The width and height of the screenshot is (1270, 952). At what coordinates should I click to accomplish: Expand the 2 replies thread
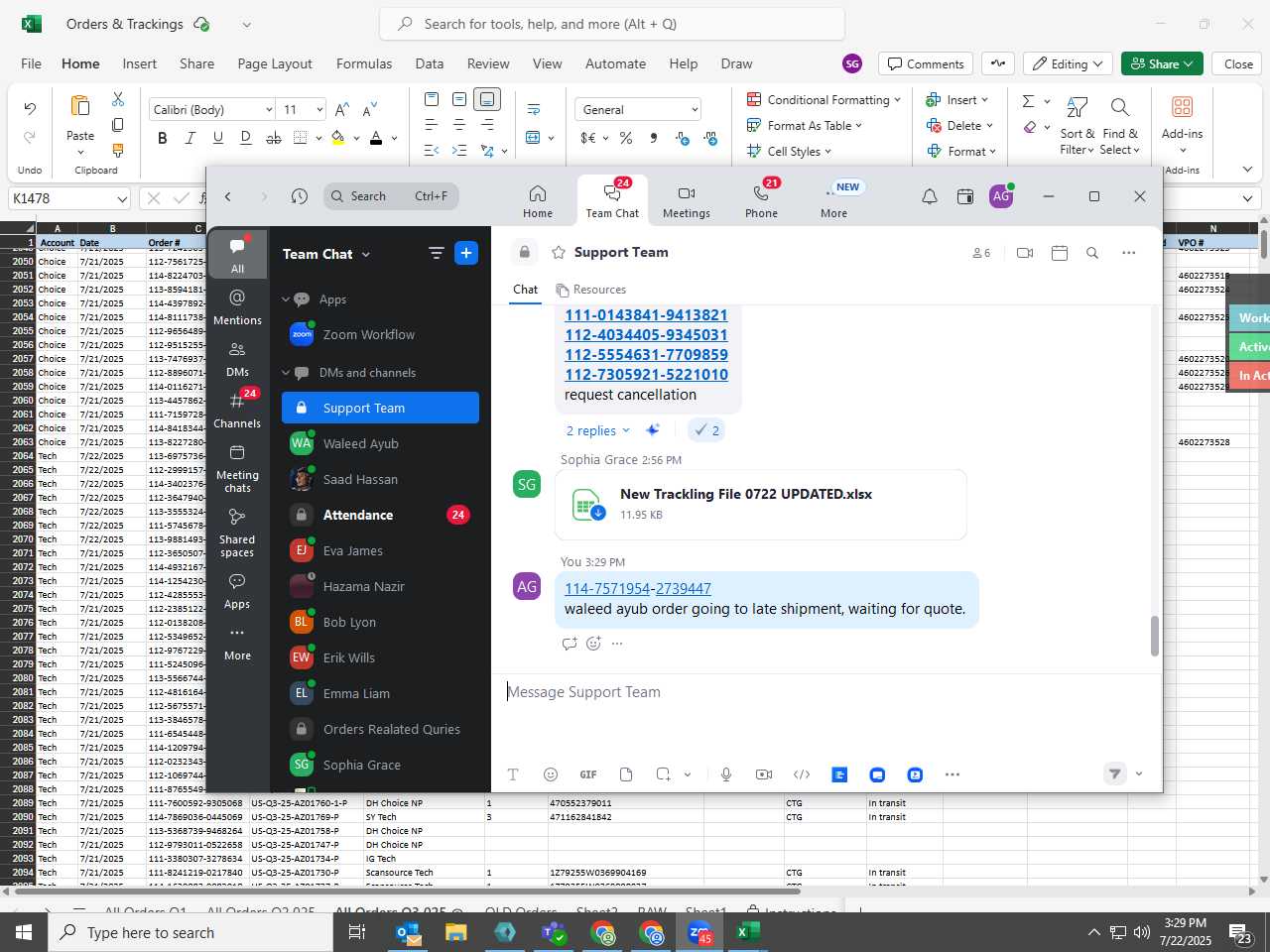(x=597, y=430)
